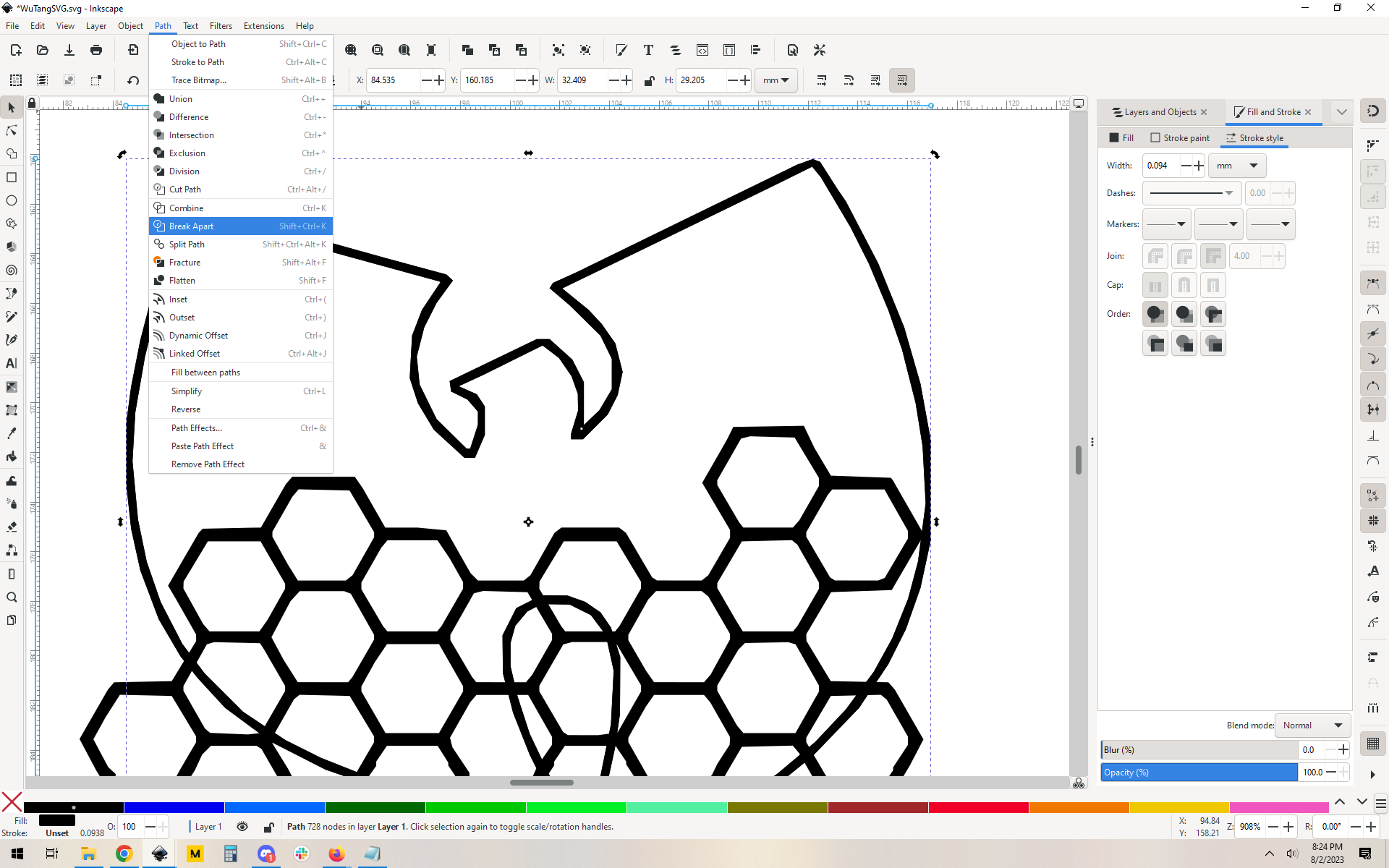Enable snapping toggle at top right

[1372, 111]
